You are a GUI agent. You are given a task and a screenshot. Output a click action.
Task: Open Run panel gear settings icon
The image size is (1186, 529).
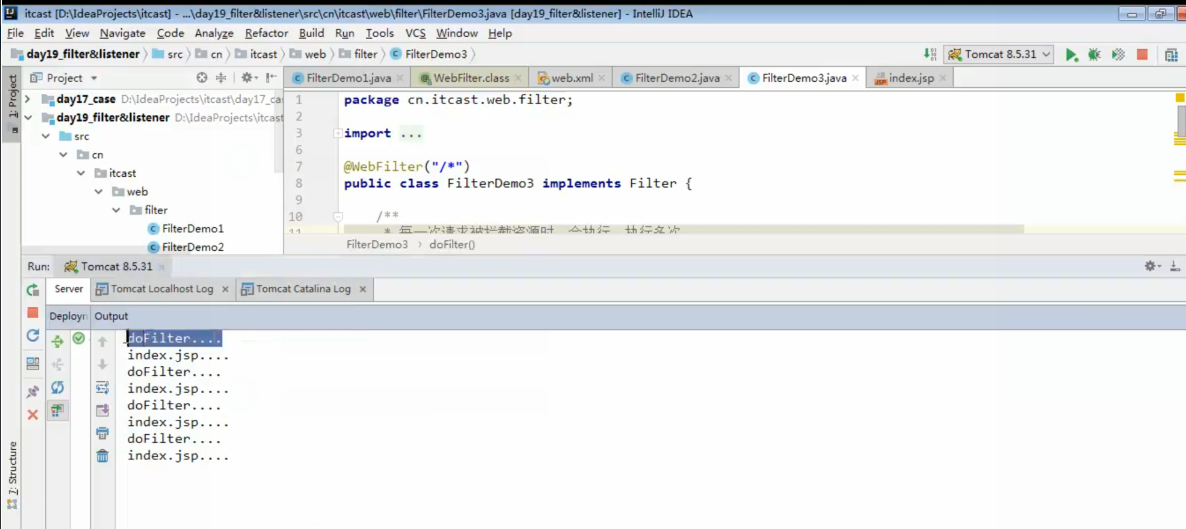(x=1152, y=266)
